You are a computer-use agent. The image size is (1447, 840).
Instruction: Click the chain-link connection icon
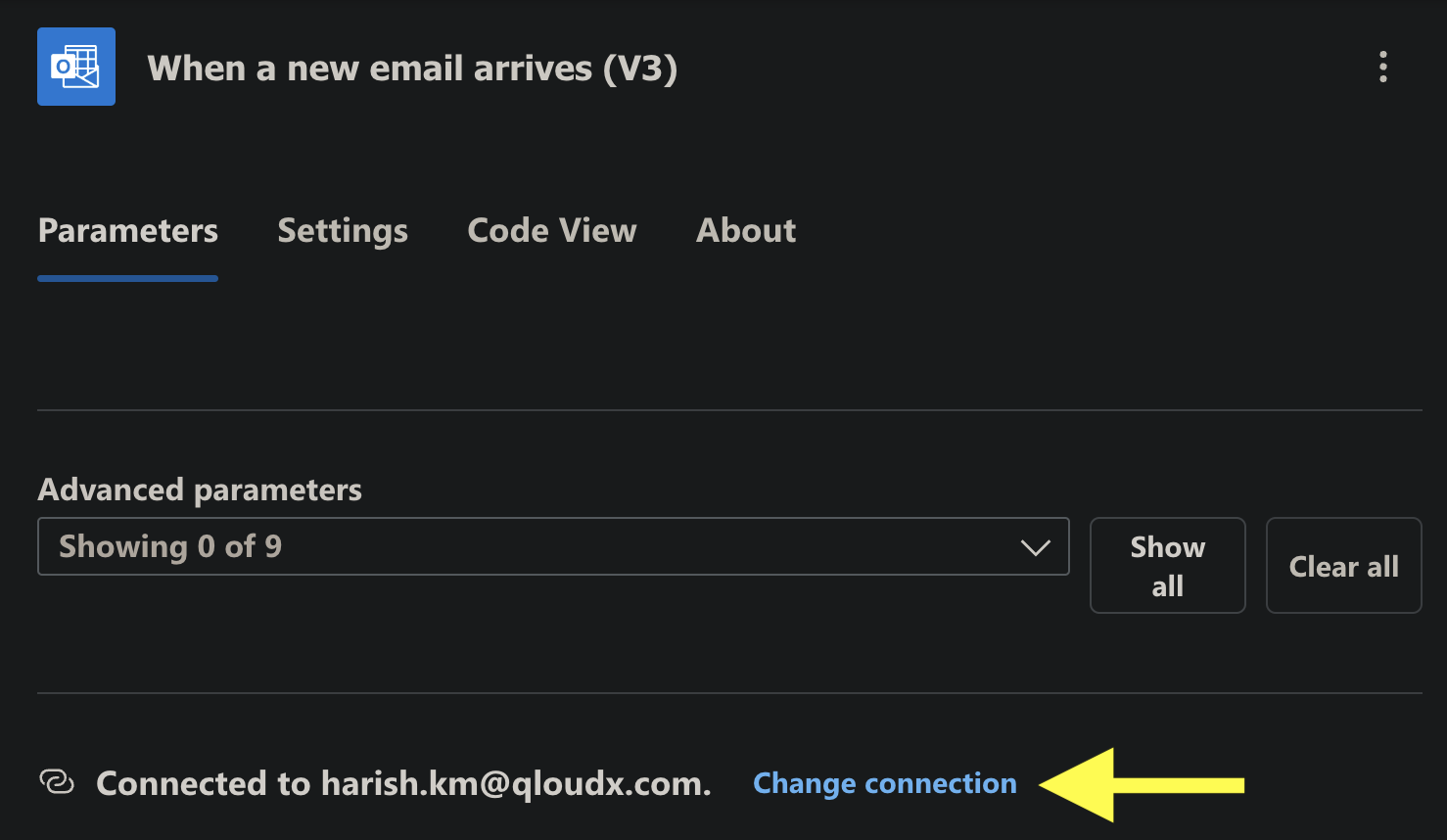coord(57,782)
